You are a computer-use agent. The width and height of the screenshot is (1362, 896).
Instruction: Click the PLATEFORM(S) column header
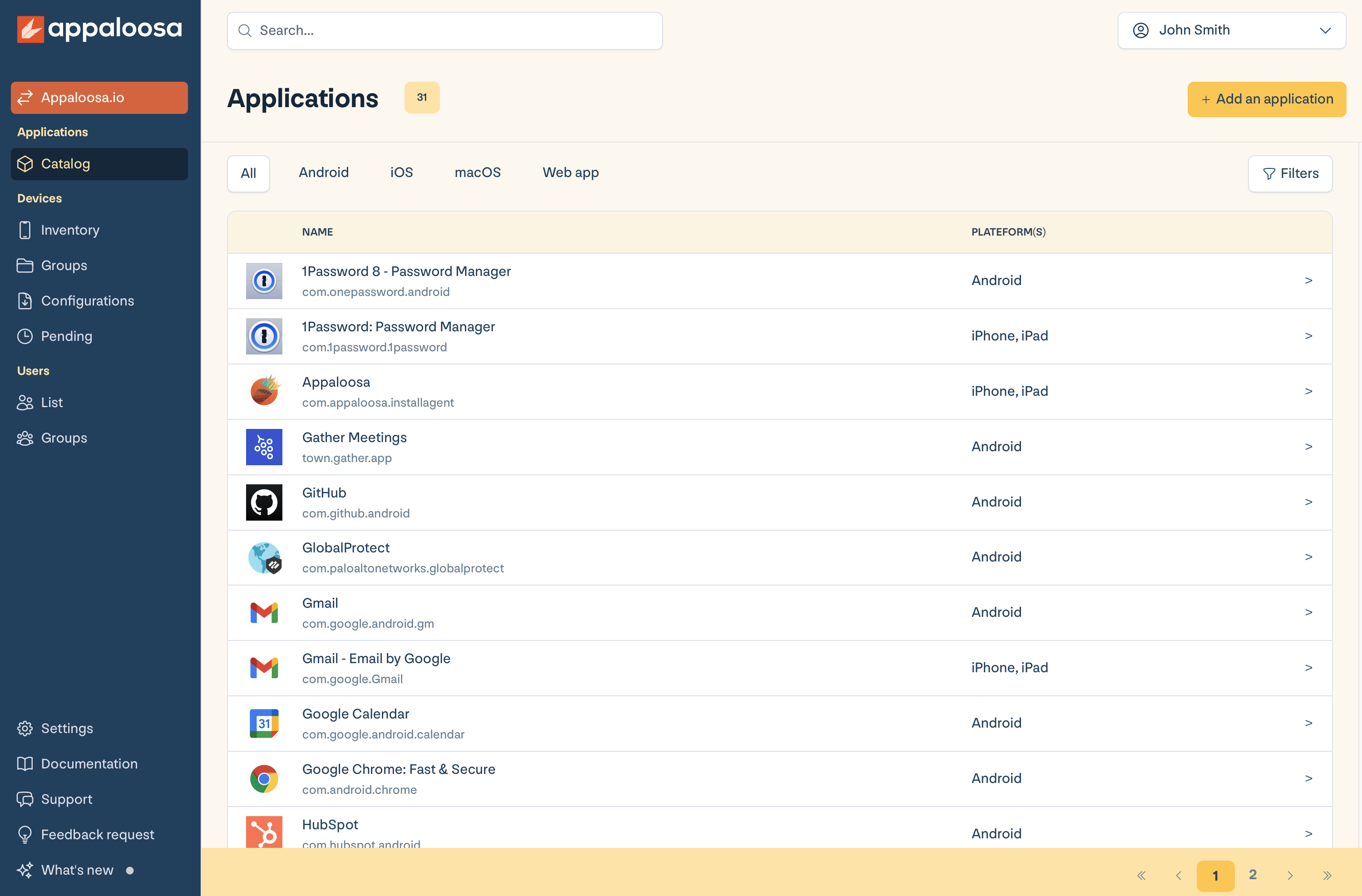pyautogui.click(x=1008, y=232)
